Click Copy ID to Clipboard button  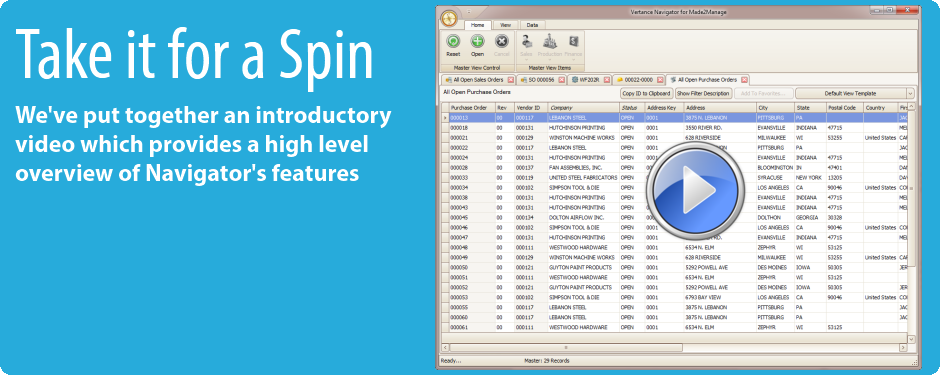646,93
